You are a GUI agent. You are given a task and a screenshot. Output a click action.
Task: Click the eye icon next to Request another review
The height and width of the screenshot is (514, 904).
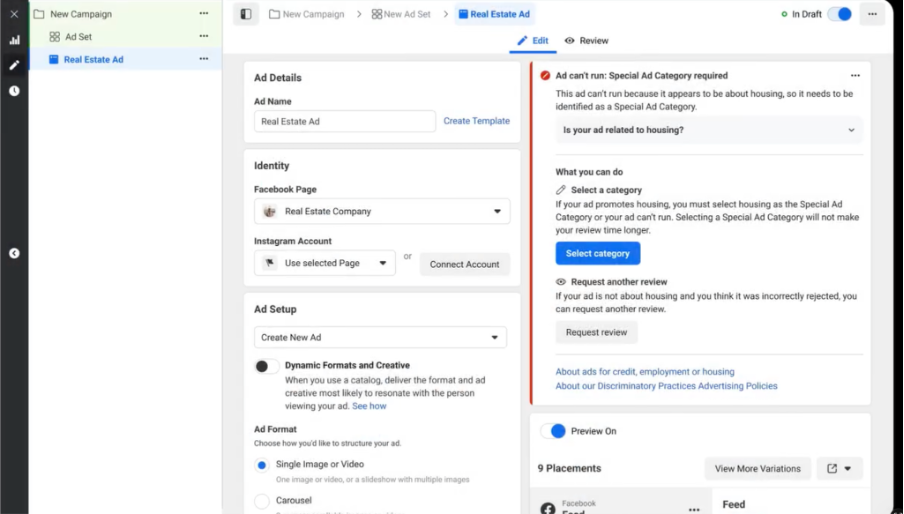point(560,282)
